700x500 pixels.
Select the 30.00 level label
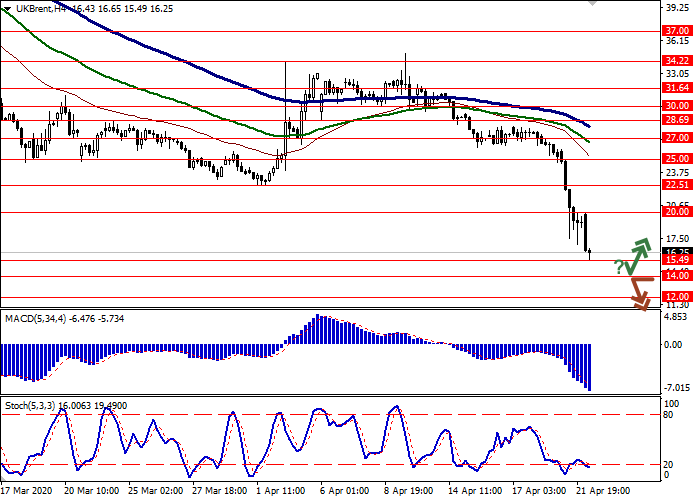[676, 105]
